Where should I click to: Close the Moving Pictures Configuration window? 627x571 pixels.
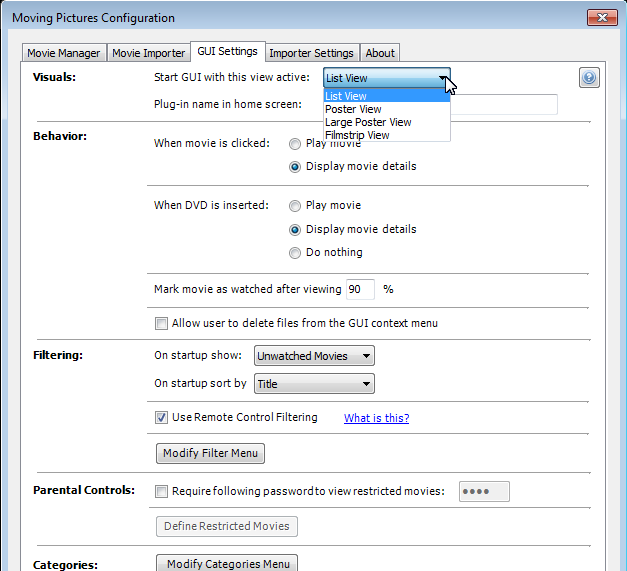[x=600, y=17]
